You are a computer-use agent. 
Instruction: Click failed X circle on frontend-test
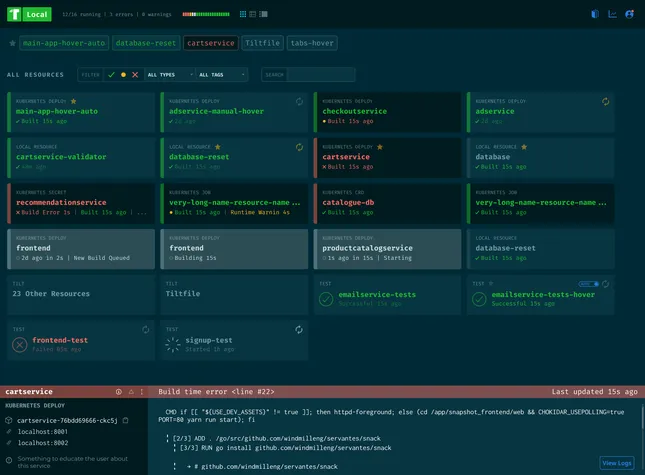[19, 345]
